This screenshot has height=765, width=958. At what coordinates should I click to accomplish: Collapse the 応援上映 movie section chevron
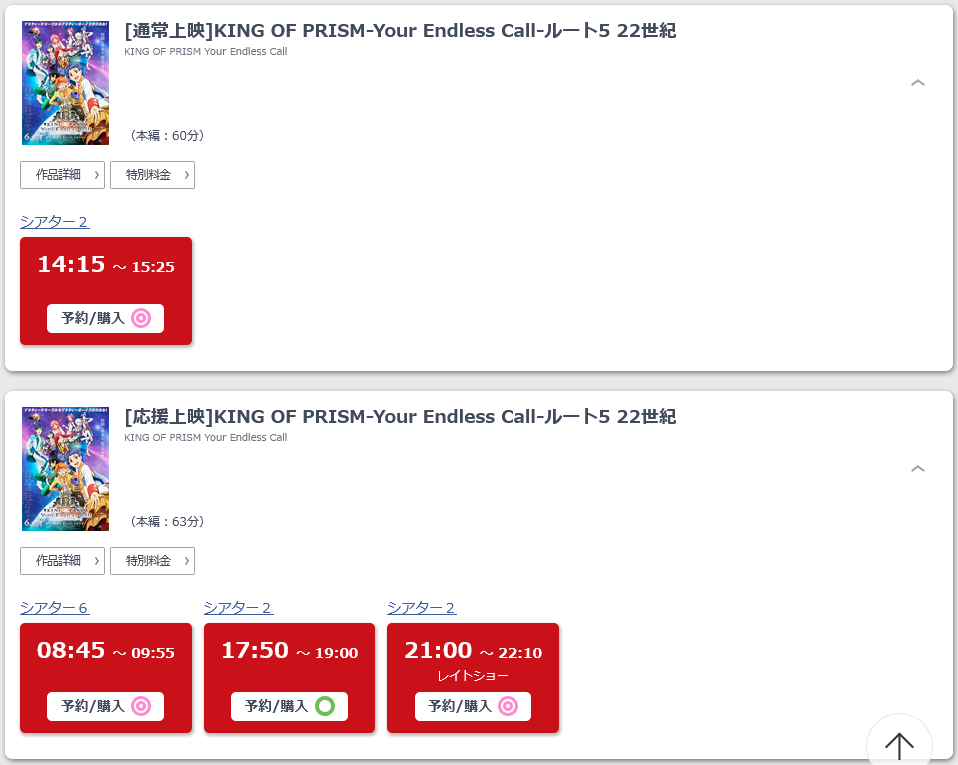click(918, 469)
